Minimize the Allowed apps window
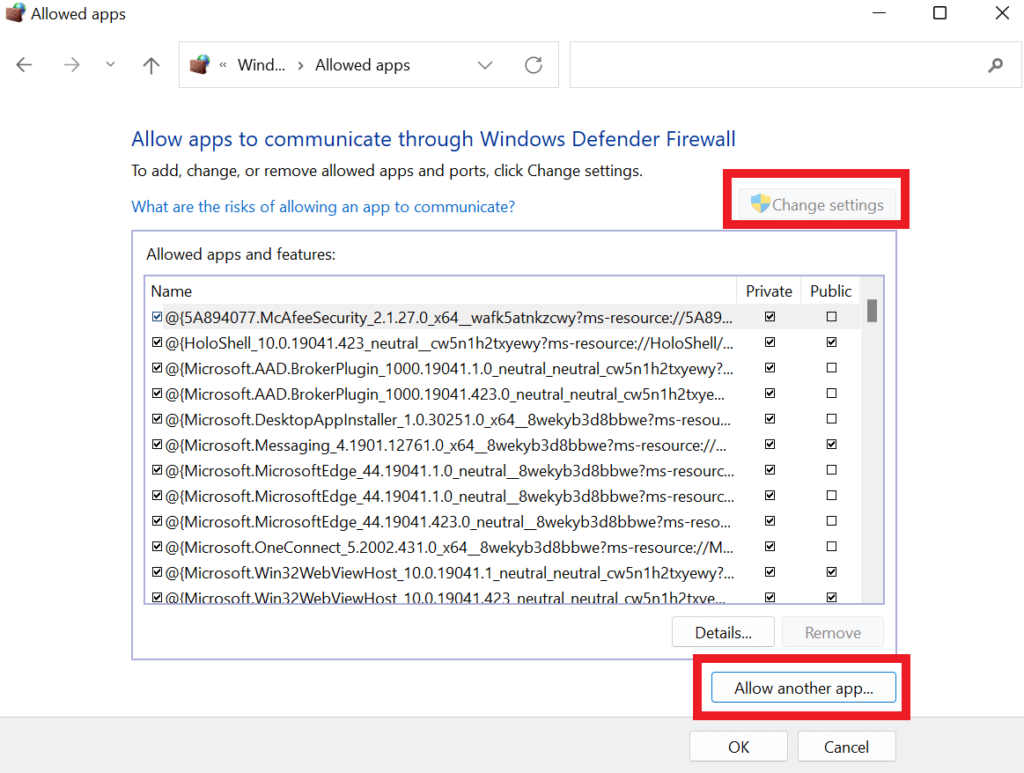The image size is (1024, 773). 880,13
